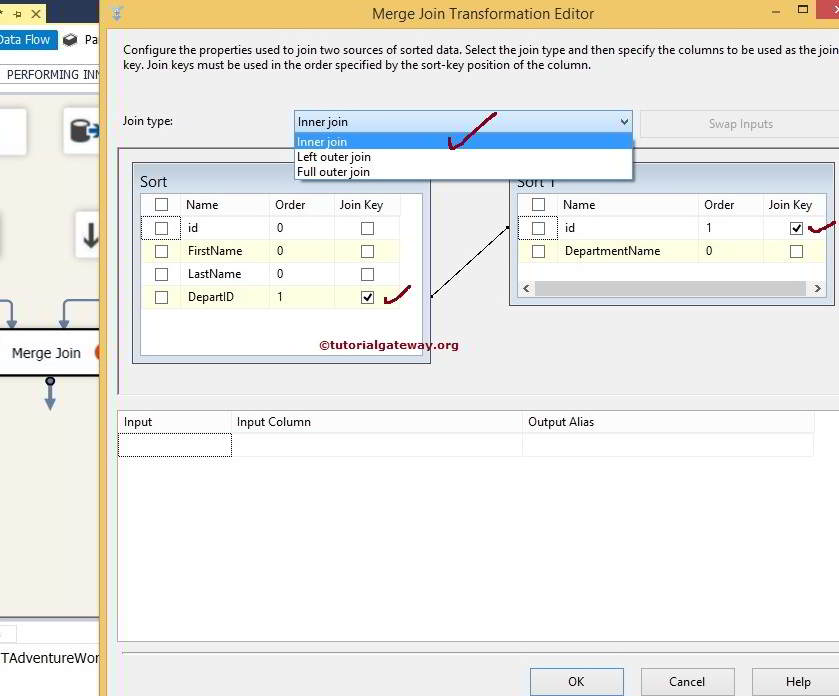Click the right input arrow into Merge Join

pyautogui.click(x=63, y=320)
